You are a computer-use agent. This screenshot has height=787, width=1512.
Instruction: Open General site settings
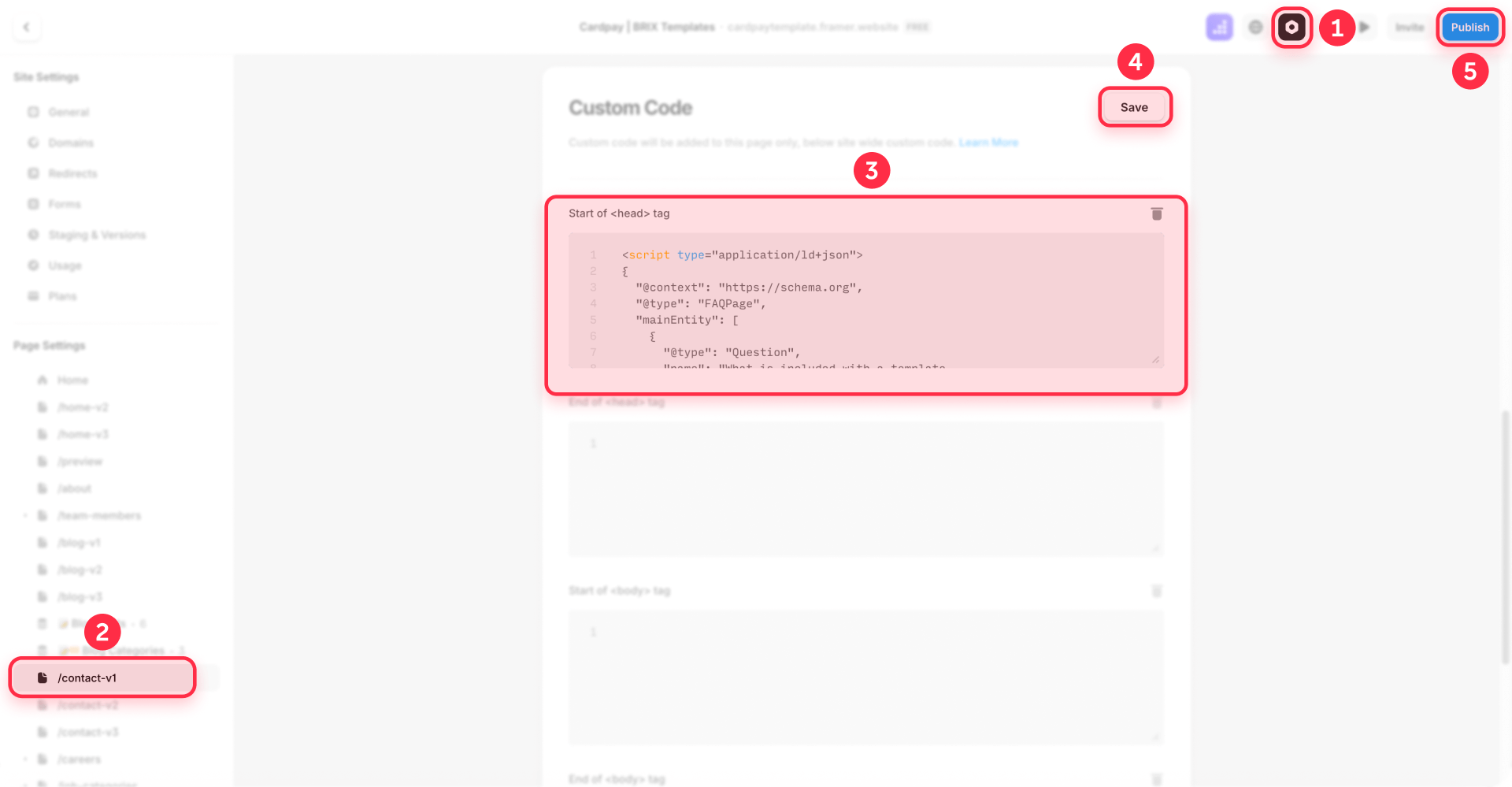pyautogui.click(x=69, y=112)
